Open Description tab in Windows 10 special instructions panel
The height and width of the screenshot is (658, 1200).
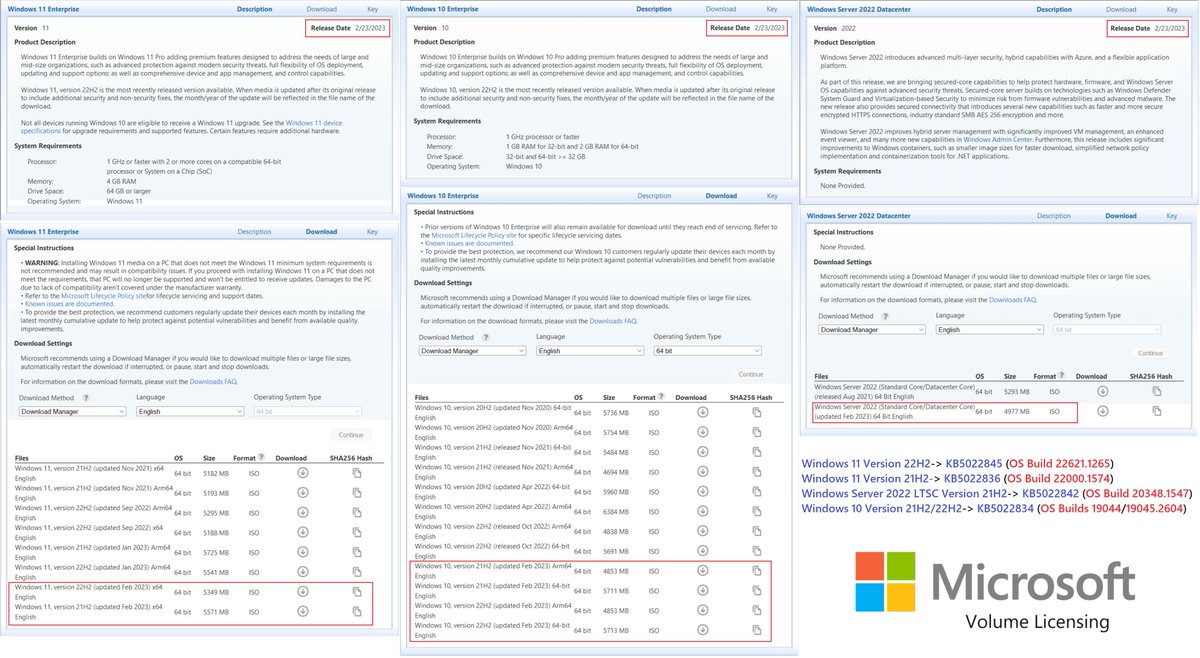click(654, 196)
